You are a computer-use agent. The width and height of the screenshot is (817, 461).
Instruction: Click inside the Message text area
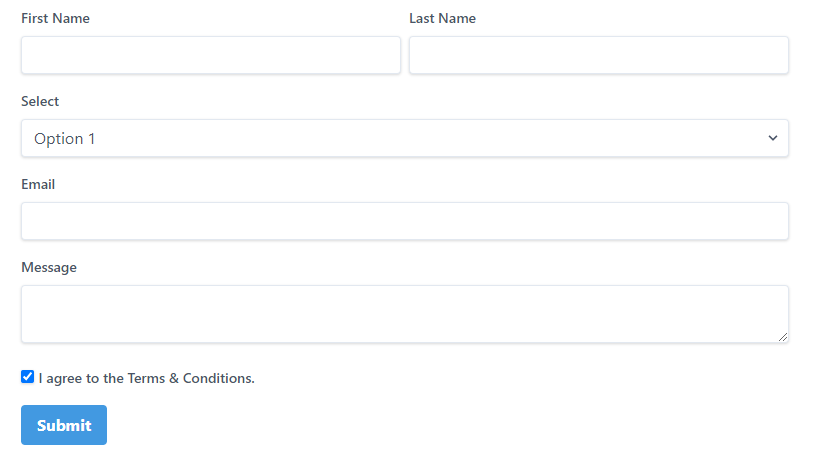(x=405, y=314)
